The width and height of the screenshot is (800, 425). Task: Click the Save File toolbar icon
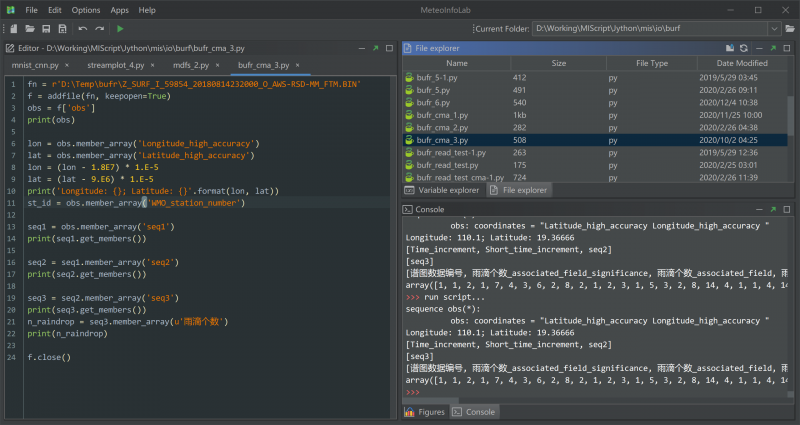pos(46,29)
